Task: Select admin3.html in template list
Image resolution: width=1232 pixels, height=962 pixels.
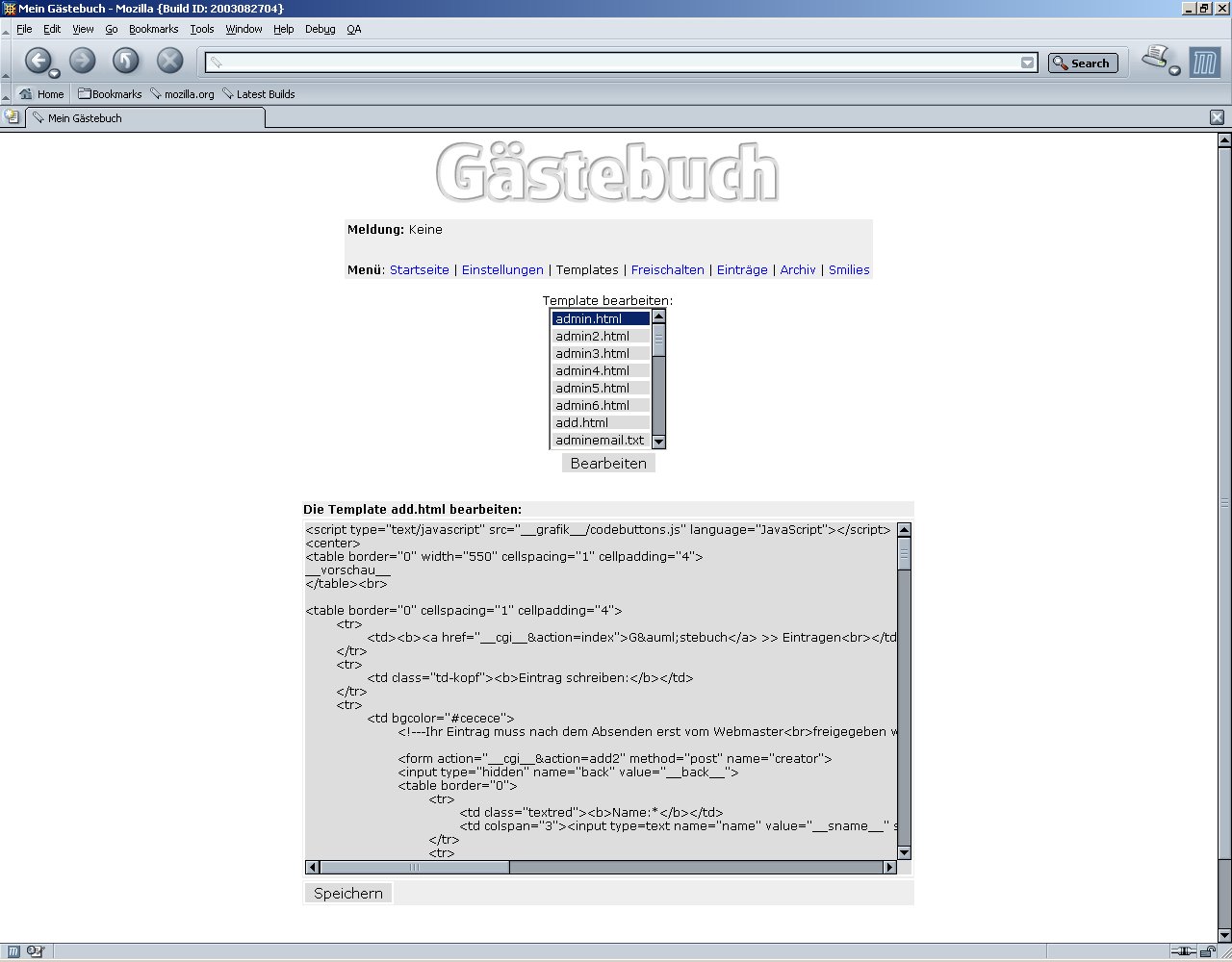Action: 593,353
